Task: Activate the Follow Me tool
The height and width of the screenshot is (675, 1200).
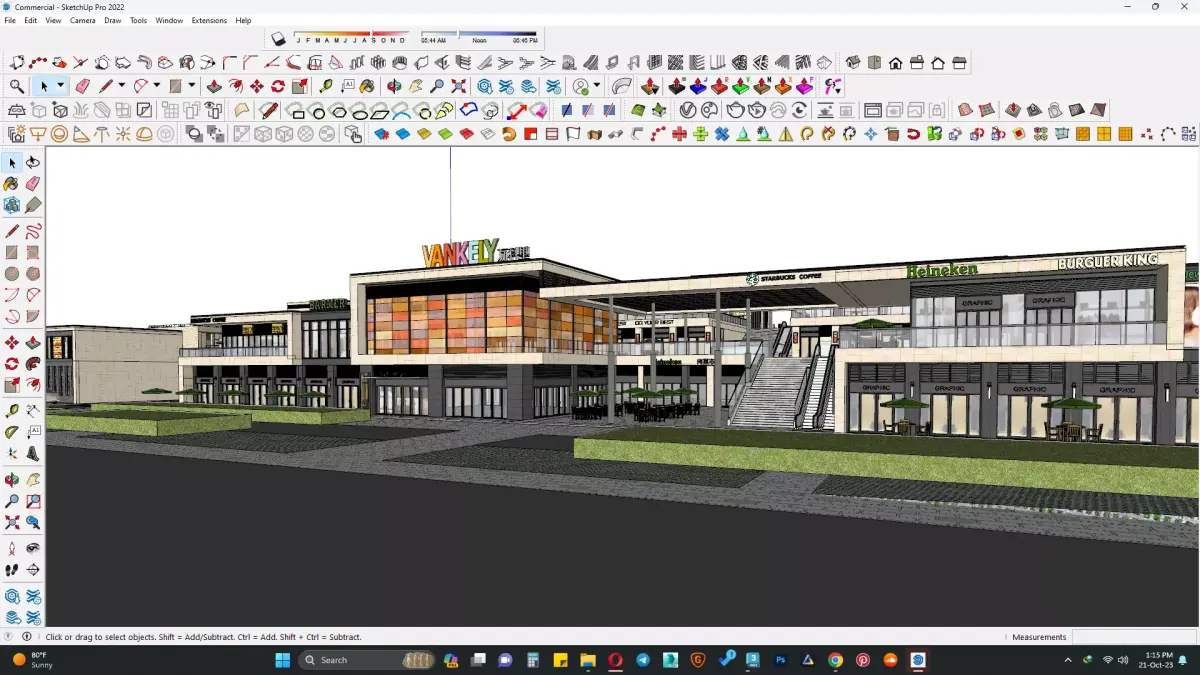Action: (33, 364)
